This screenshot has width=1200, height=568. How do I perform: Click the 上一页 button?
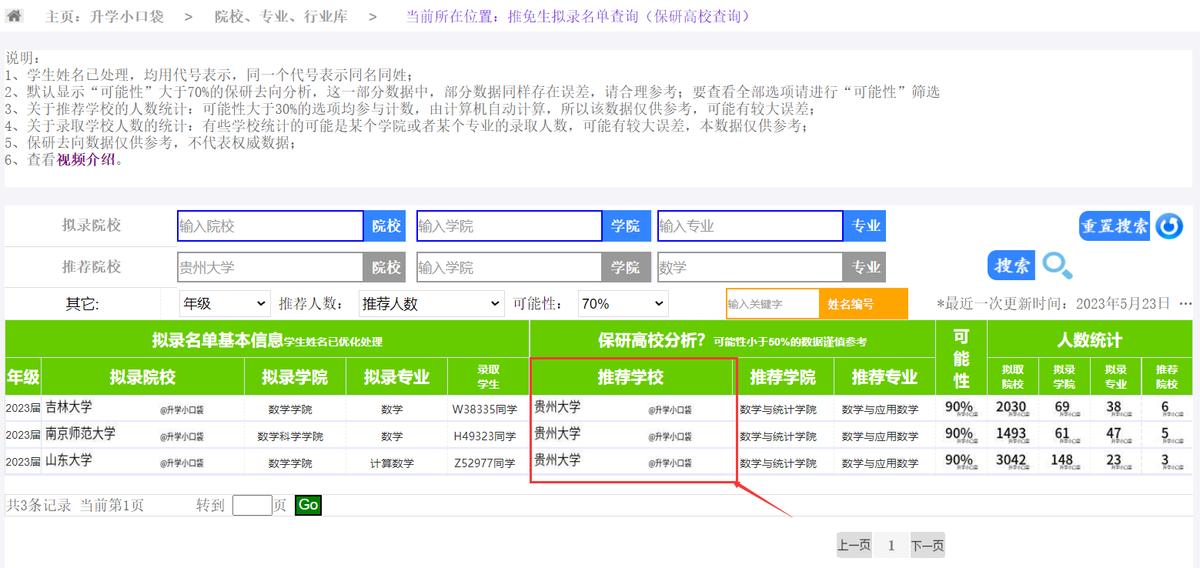(x=854, y=546)
